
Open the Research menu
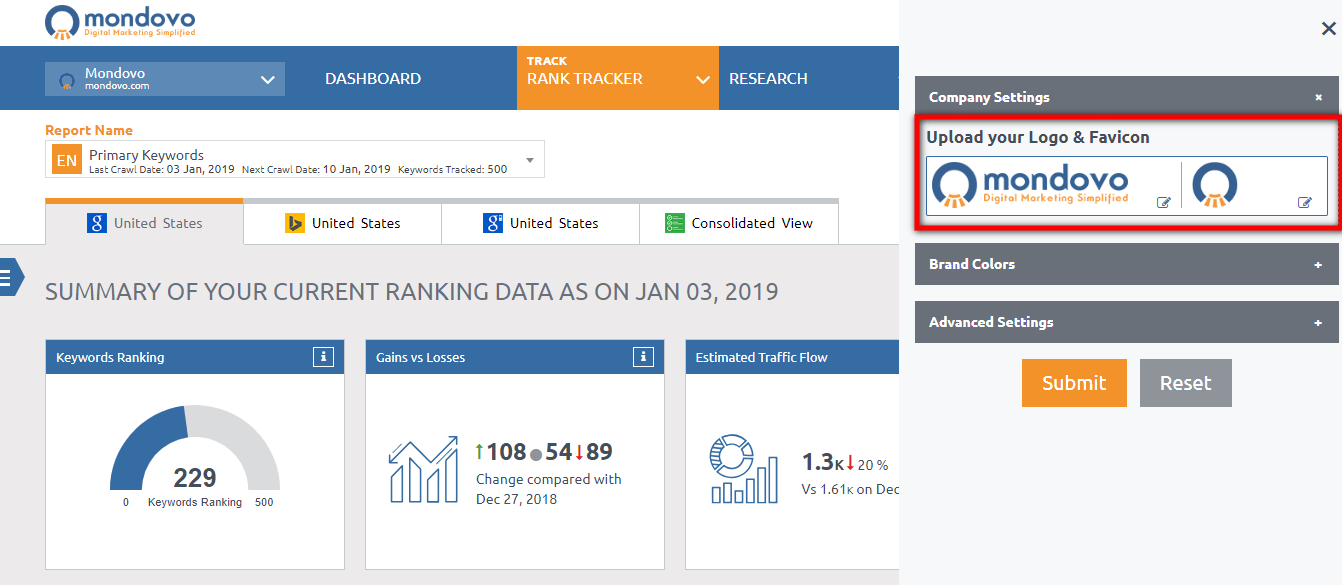click(768, 79)
